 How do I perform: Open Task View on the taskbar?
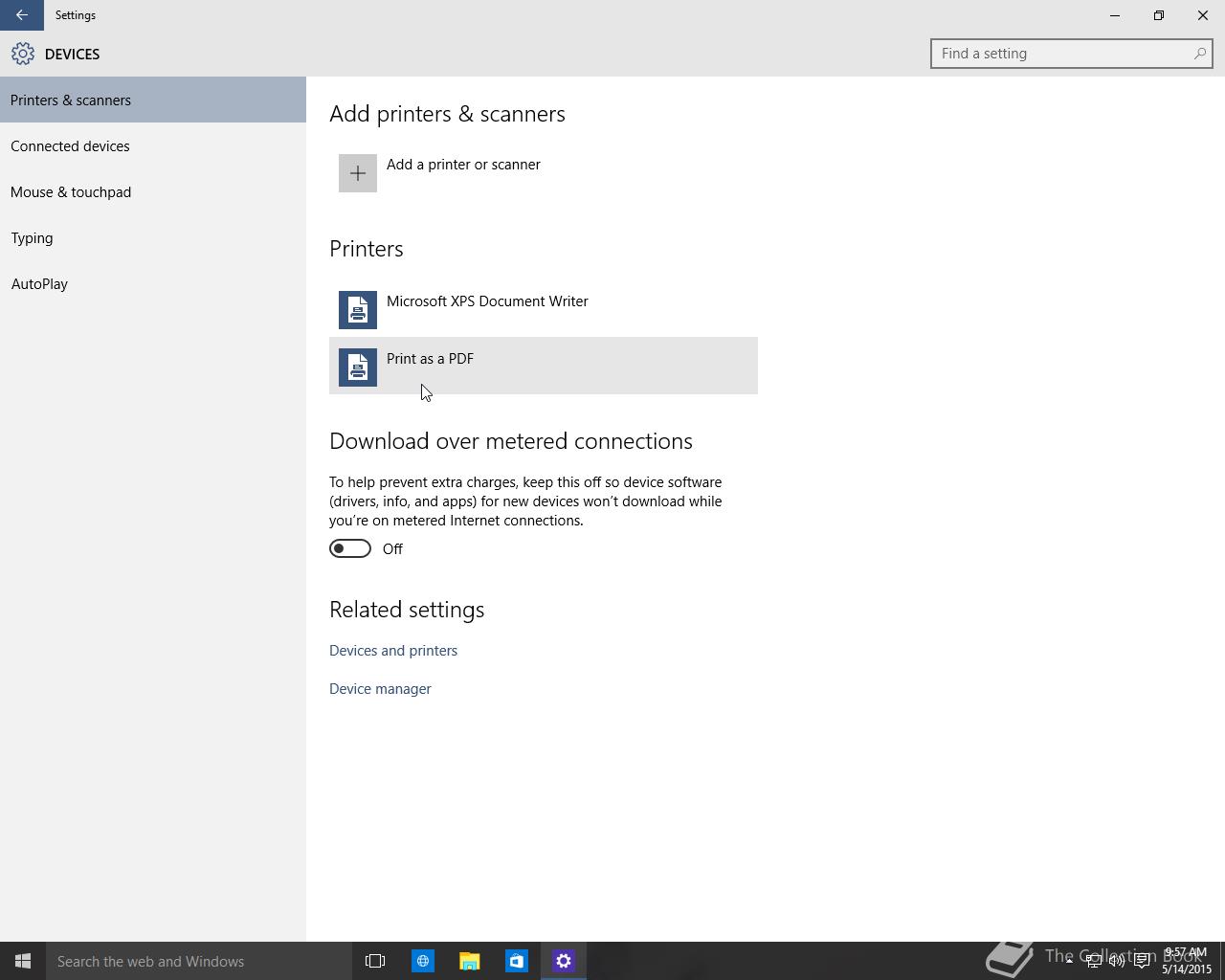click(x=375, y=961)
